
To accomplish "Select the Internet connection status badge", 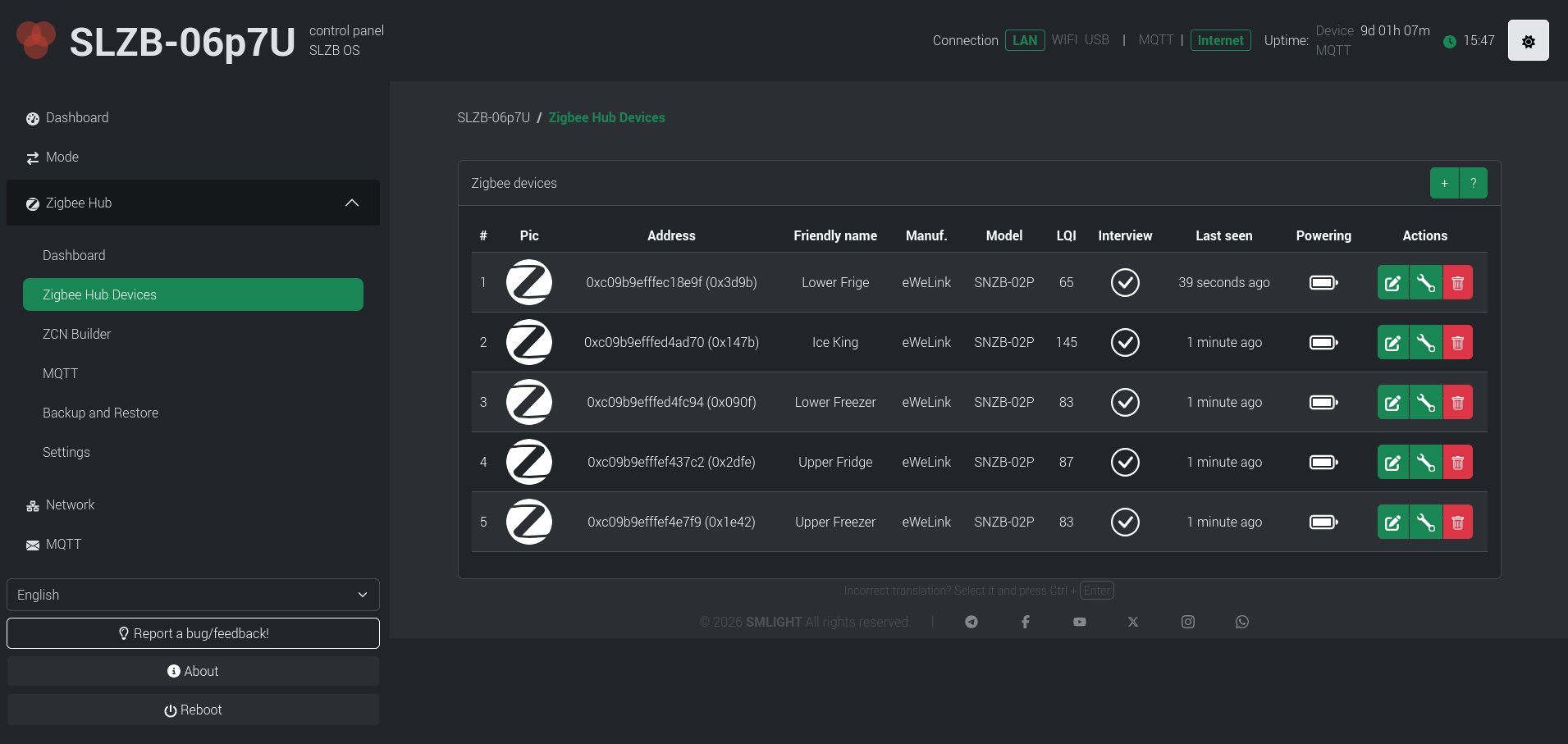I will pyautogui.click(x=1220, y=40).
